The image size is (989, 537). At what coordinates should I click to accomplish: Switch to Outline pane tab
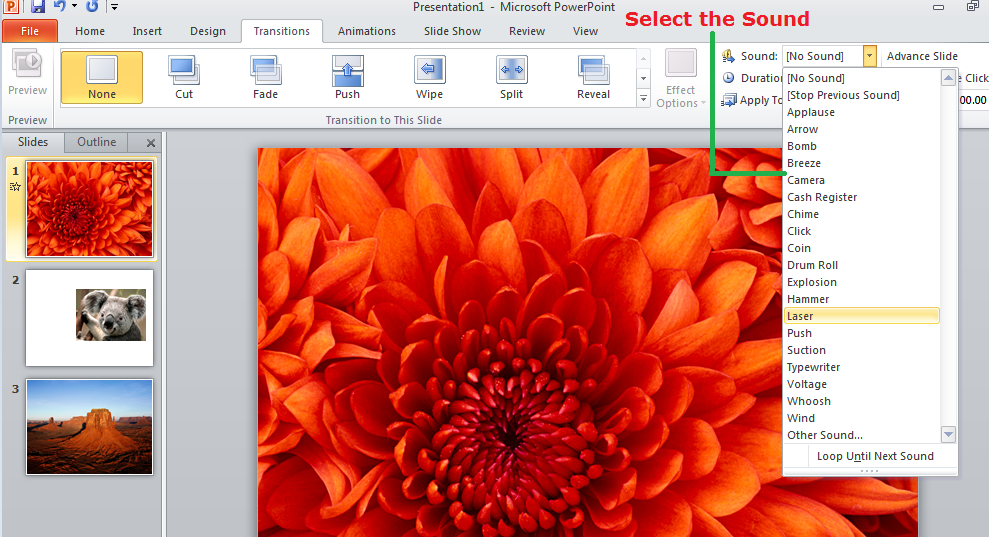pyautogui.click(x=97, y=142)
